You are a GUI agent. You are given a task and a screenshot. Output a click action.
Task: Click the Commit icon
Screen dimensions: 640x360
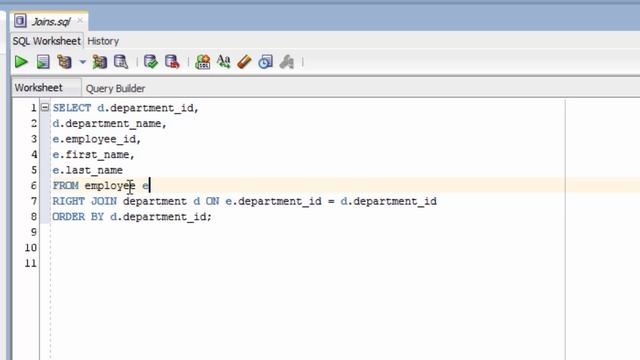click(151, 62)
